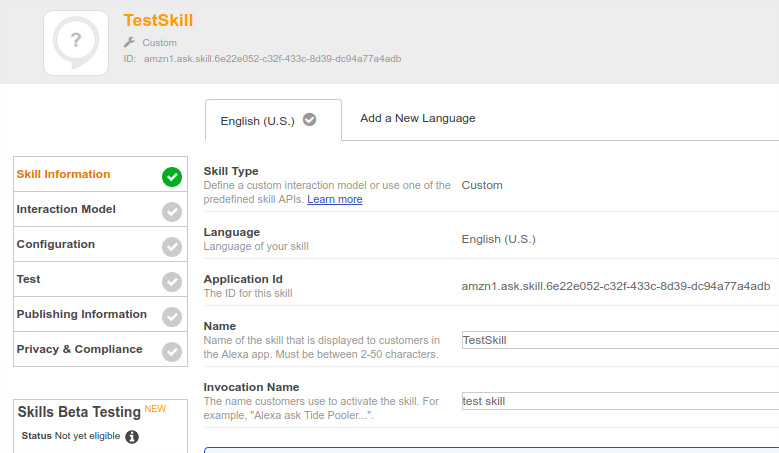Go to the Interaction Model section
This screenshot has width=779, height=453.
tap(66, 210)
